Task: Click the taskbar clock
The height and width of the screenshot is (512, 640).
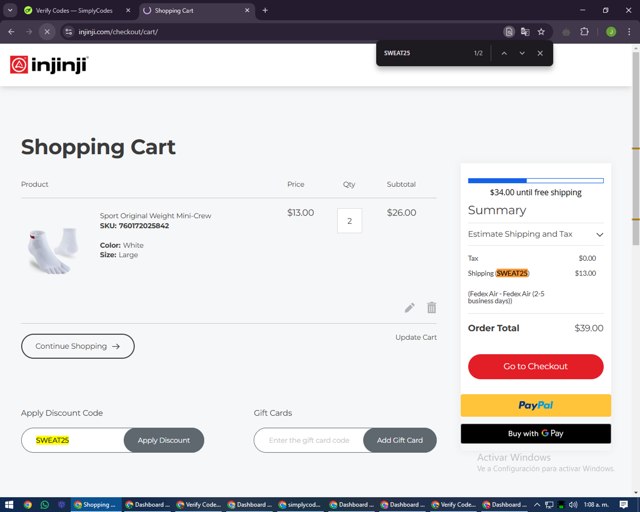Action: (x=596, y=505)
